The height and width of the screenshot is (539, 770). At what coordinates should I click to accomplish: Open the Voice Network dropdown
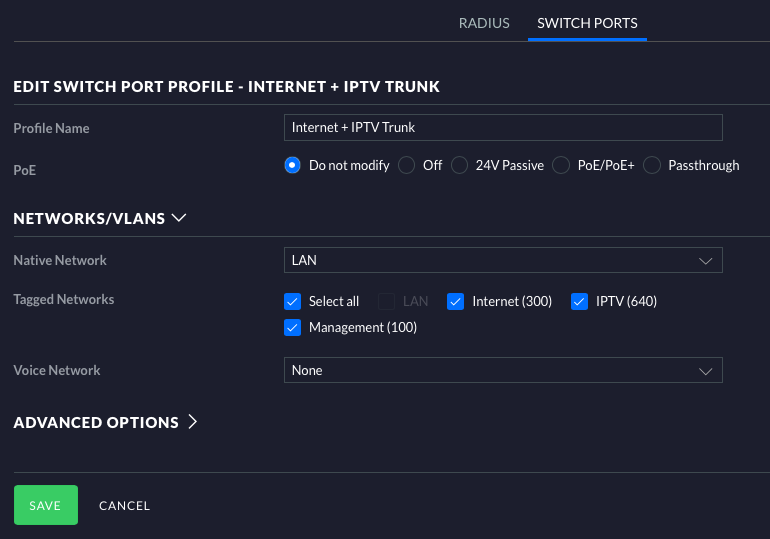(x=503, y=370)
